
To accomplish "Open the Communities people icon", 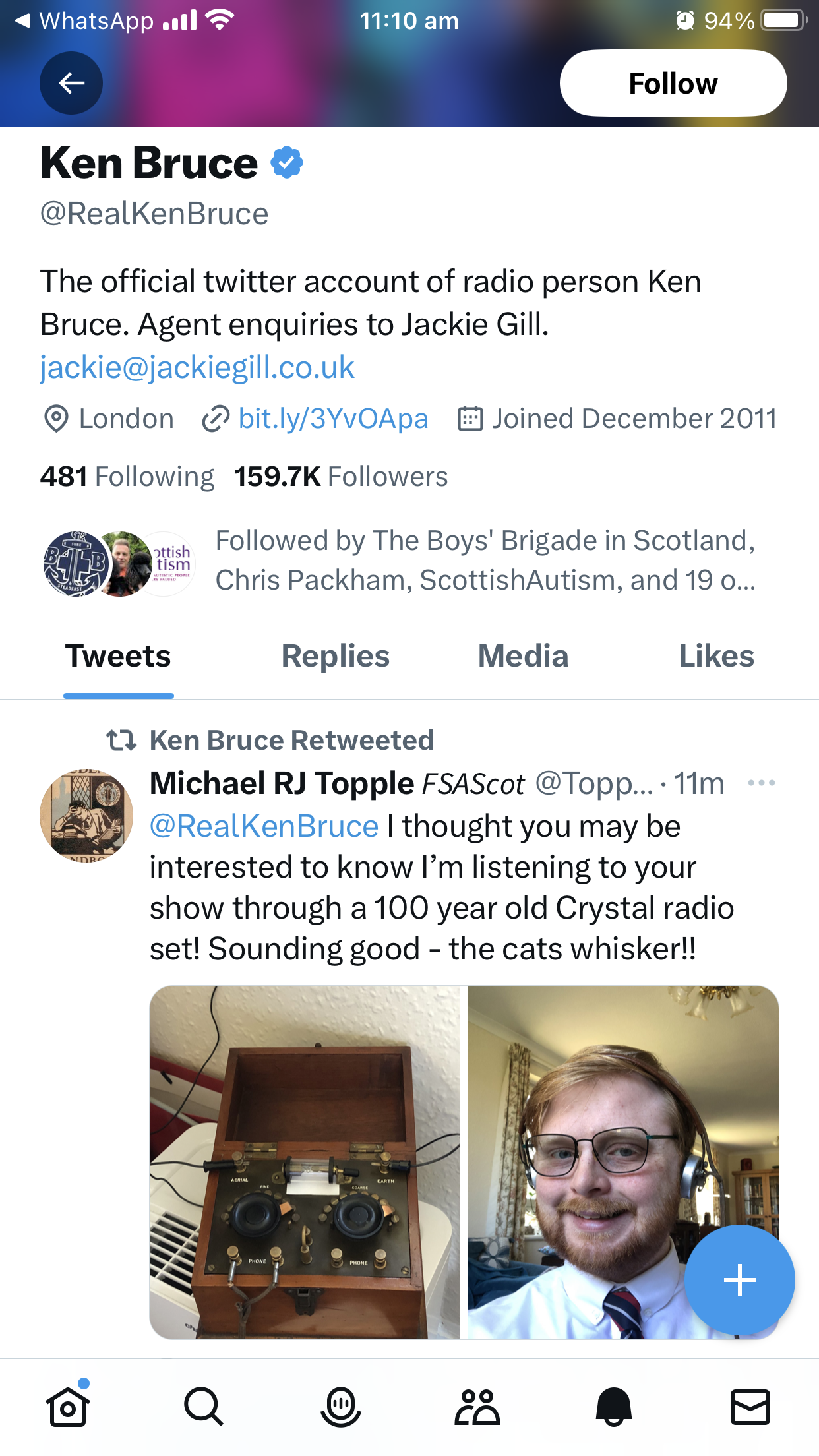I will pyautogui.click(x=477, y=1407).
